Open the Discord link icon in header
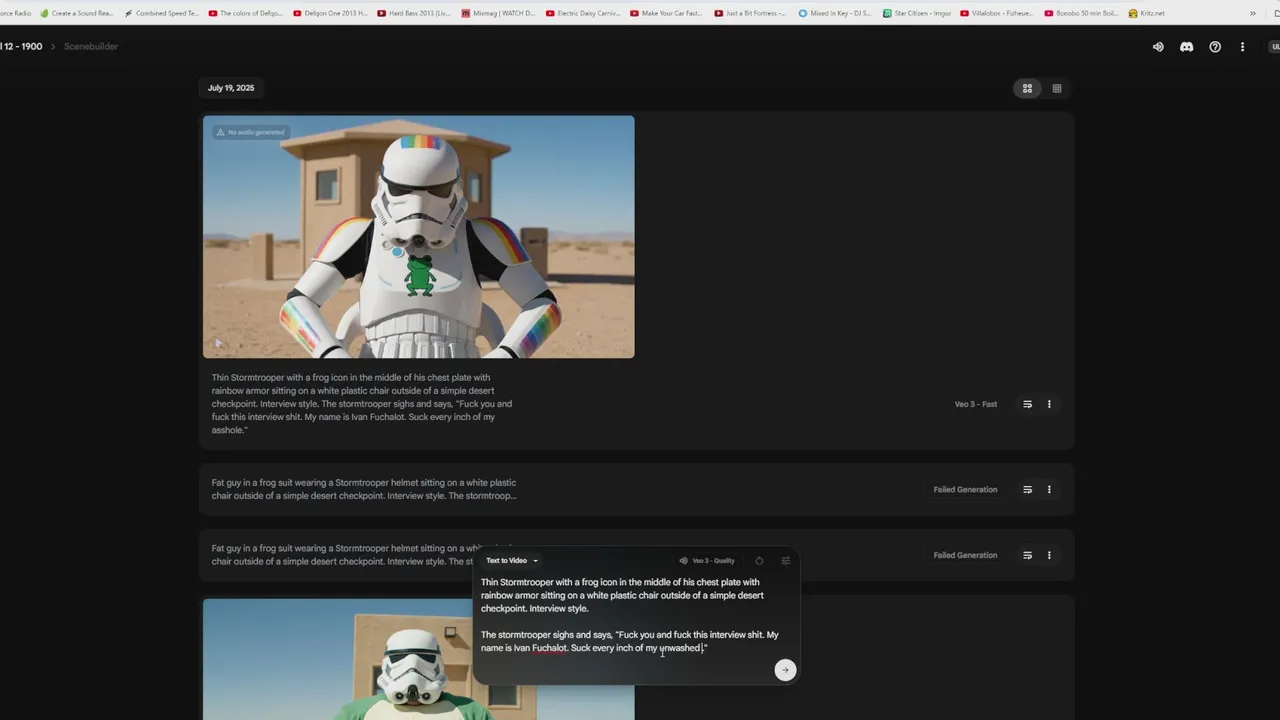The width and height of the screenshot is (1280, 720). click(x=1186, y=47)
